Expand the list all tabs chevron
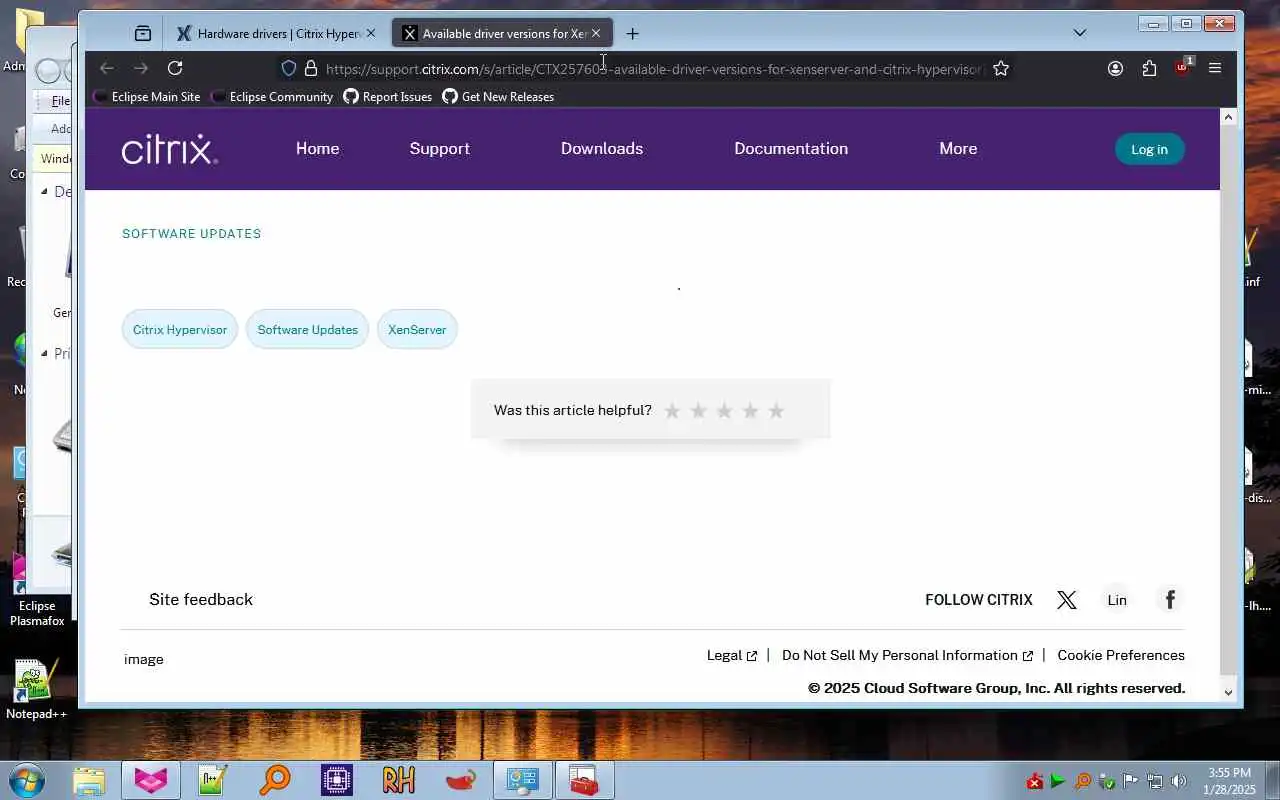1280x800 pixels. [x=1080, y=33]
